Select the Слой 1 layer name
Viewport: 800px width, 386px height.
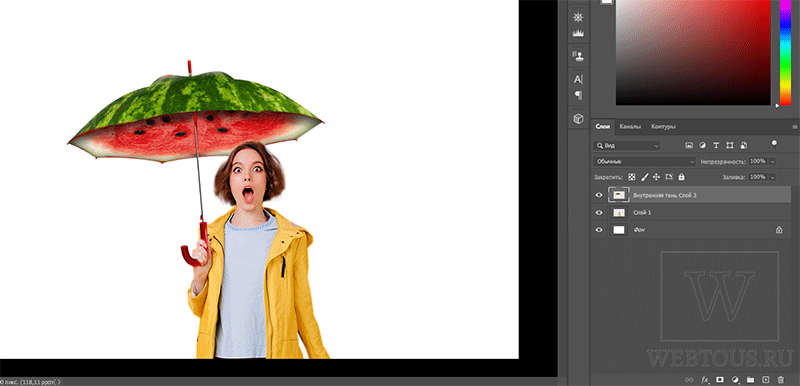642,213
